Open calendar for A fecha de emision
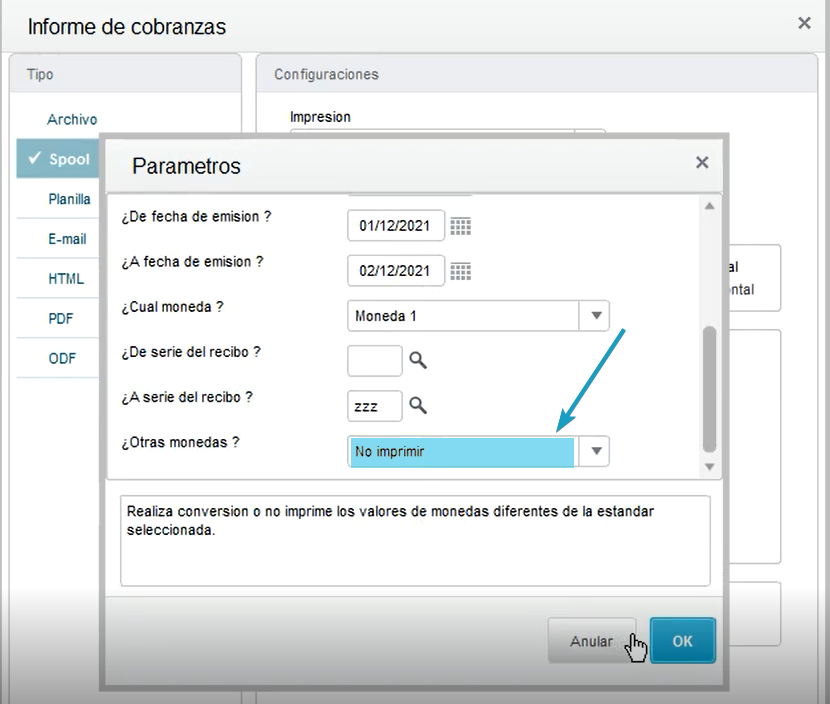Screen dimensions: 830x704 click(461, 272)
